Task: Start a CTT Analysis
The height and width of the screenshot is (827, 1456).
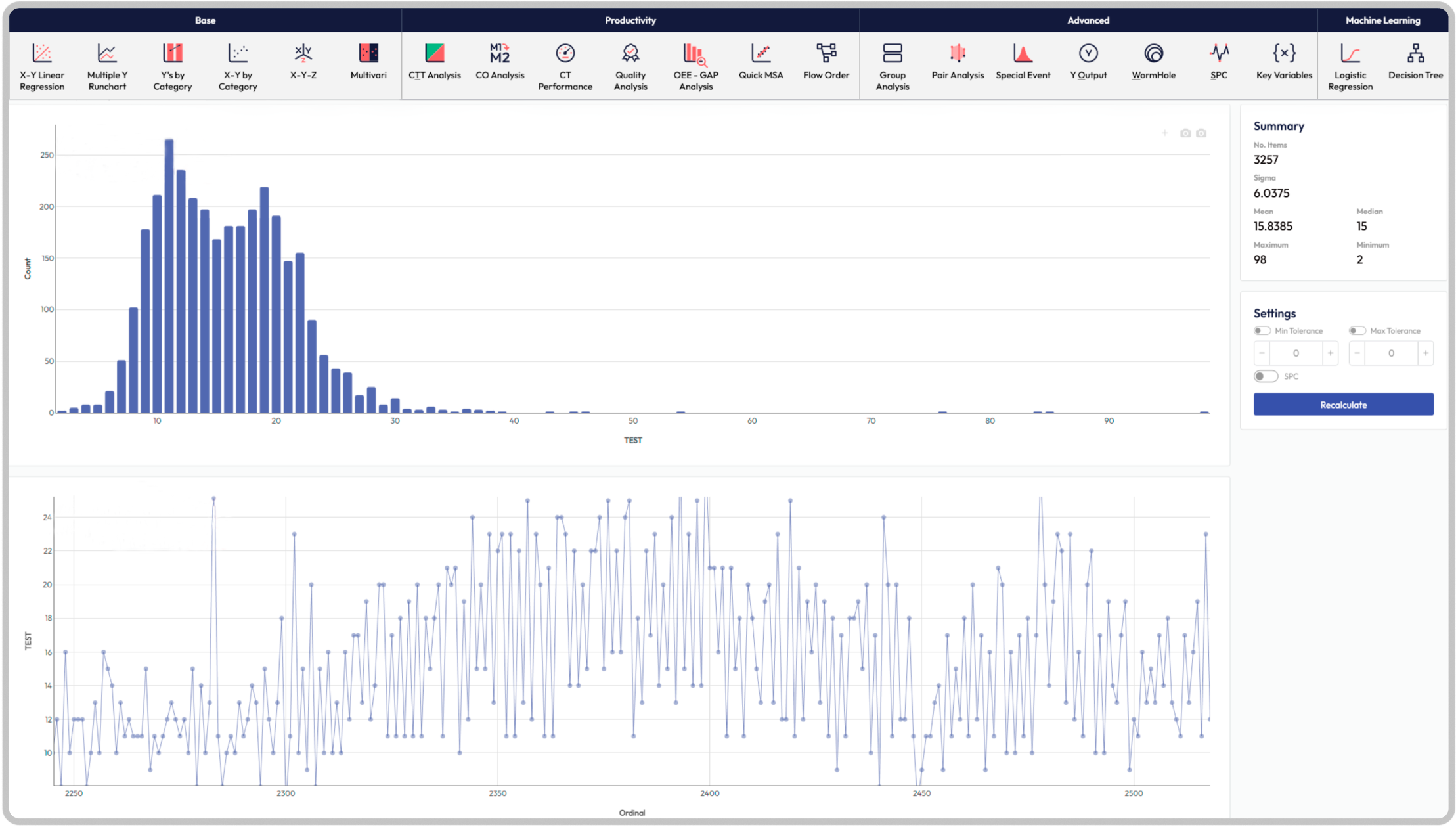Action: click(x=435, y=62)
